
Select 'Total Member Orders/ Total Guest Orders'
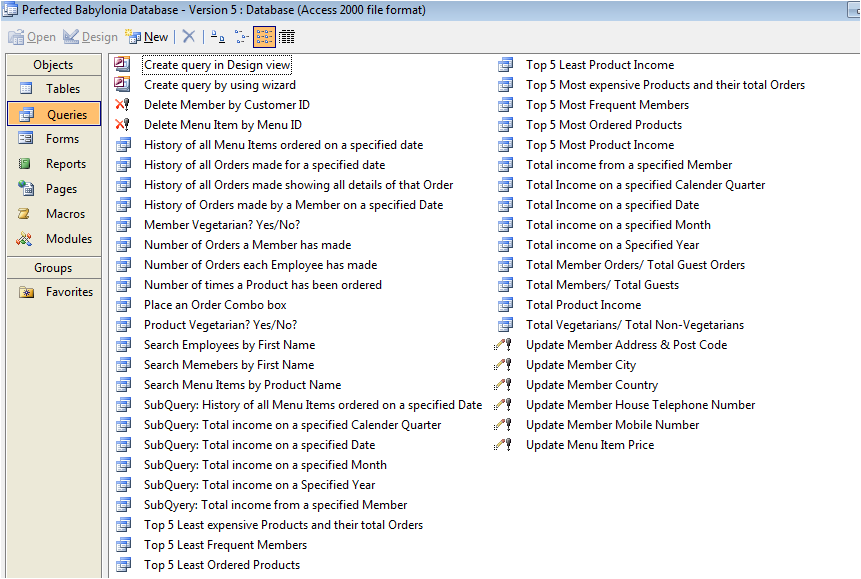click(x=635, y=265)
